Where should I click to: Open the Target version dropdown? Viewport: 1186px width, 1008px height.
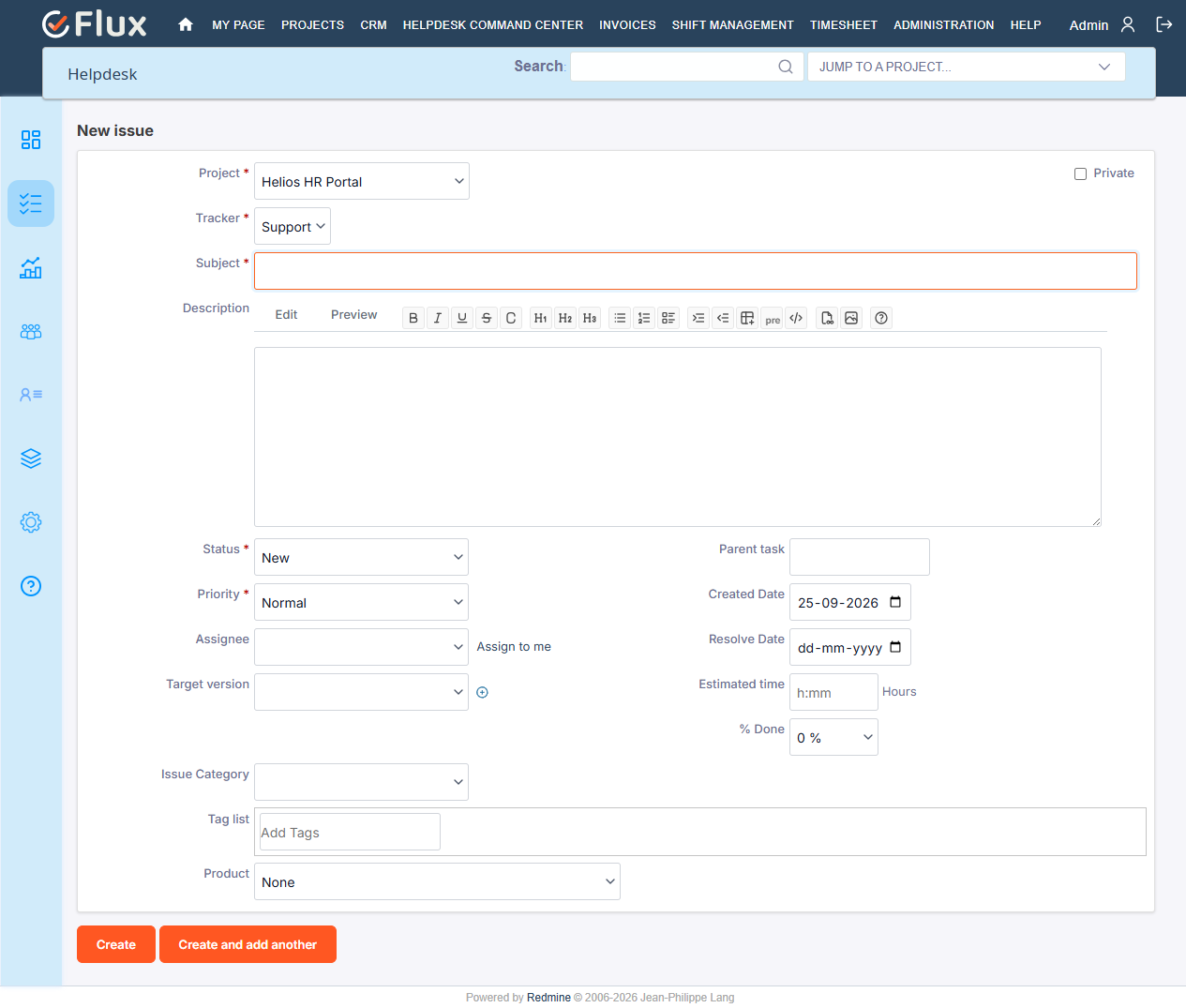(361, 692)
